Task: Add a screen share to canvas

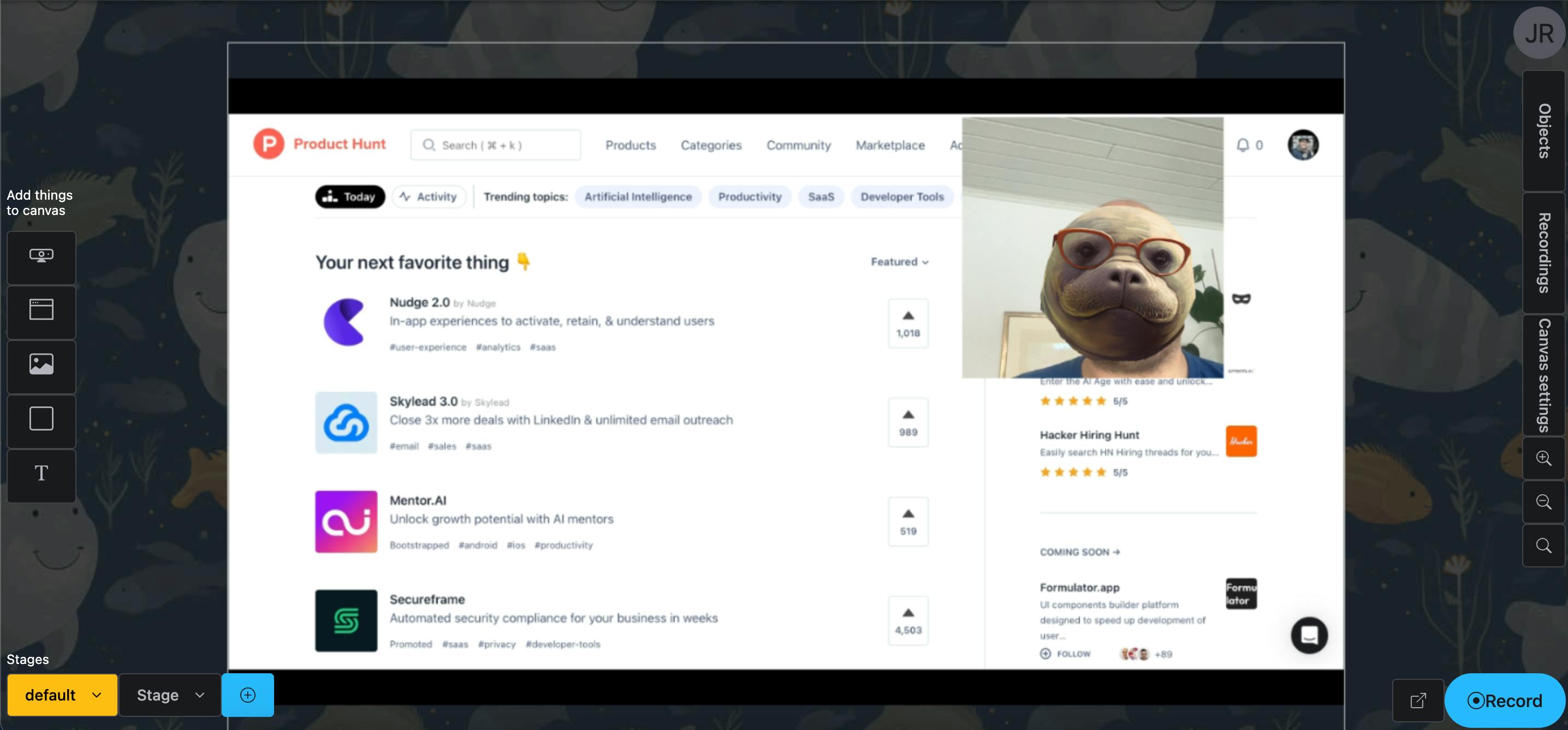Action: 41,257
